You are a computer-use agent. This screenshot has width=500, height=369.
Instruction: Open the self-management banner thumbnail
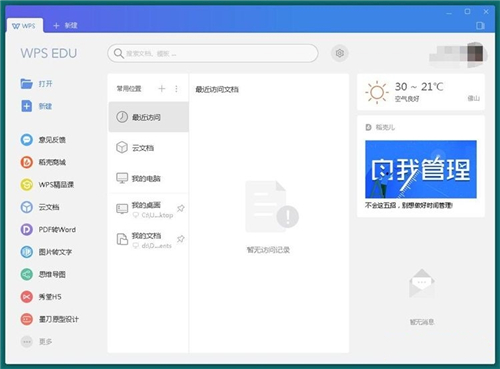(x=421, y=169)
